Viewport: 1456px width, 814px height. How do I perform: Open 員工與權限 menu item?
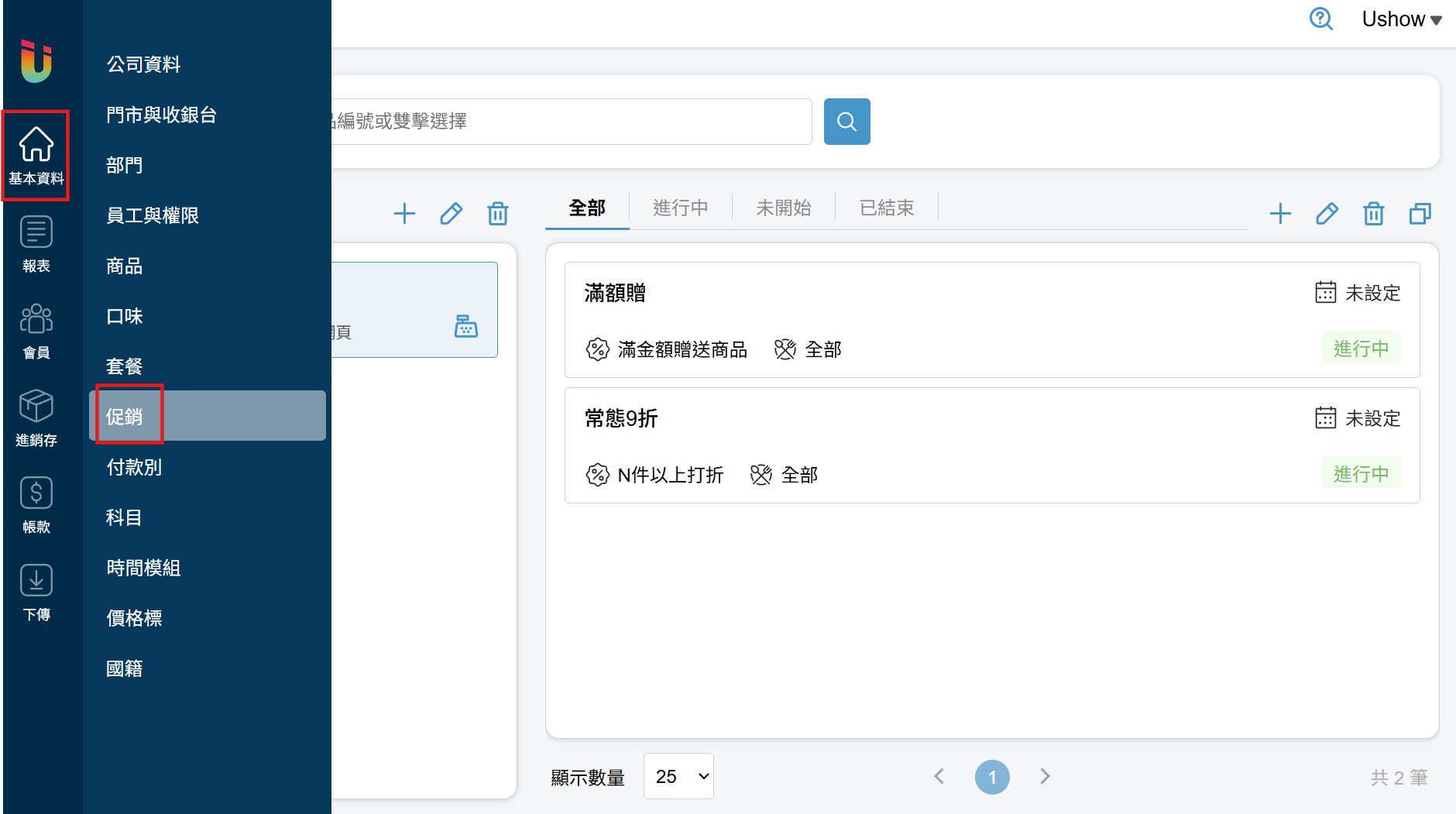(x=208, y=215)
